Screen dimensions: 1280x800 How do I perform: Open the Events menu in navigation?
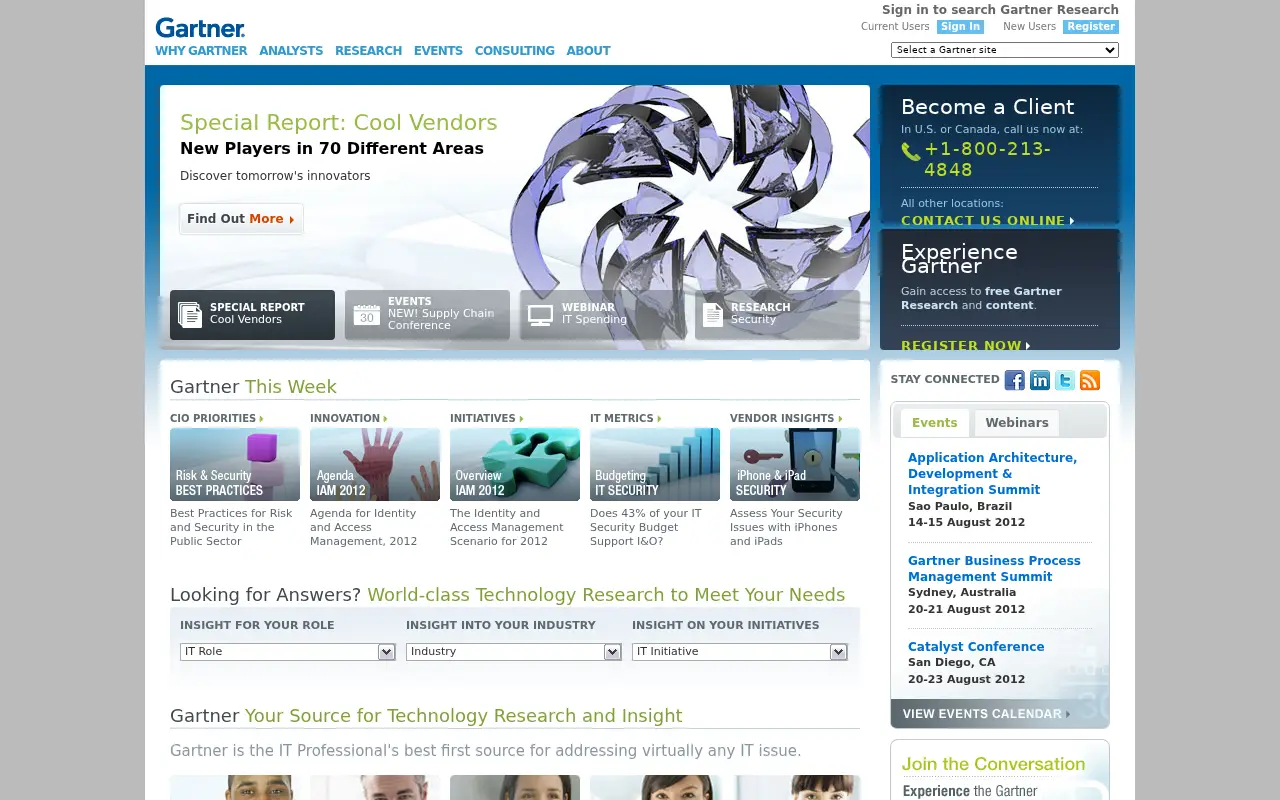click(x=438, y=51)
